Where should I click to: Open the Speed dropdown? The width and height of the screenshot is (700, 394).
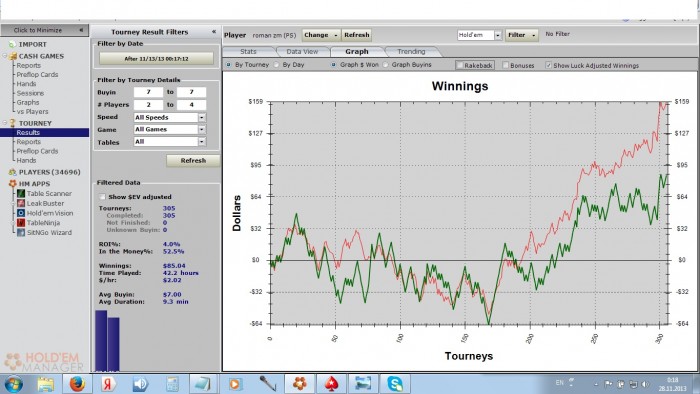point(202,117)
